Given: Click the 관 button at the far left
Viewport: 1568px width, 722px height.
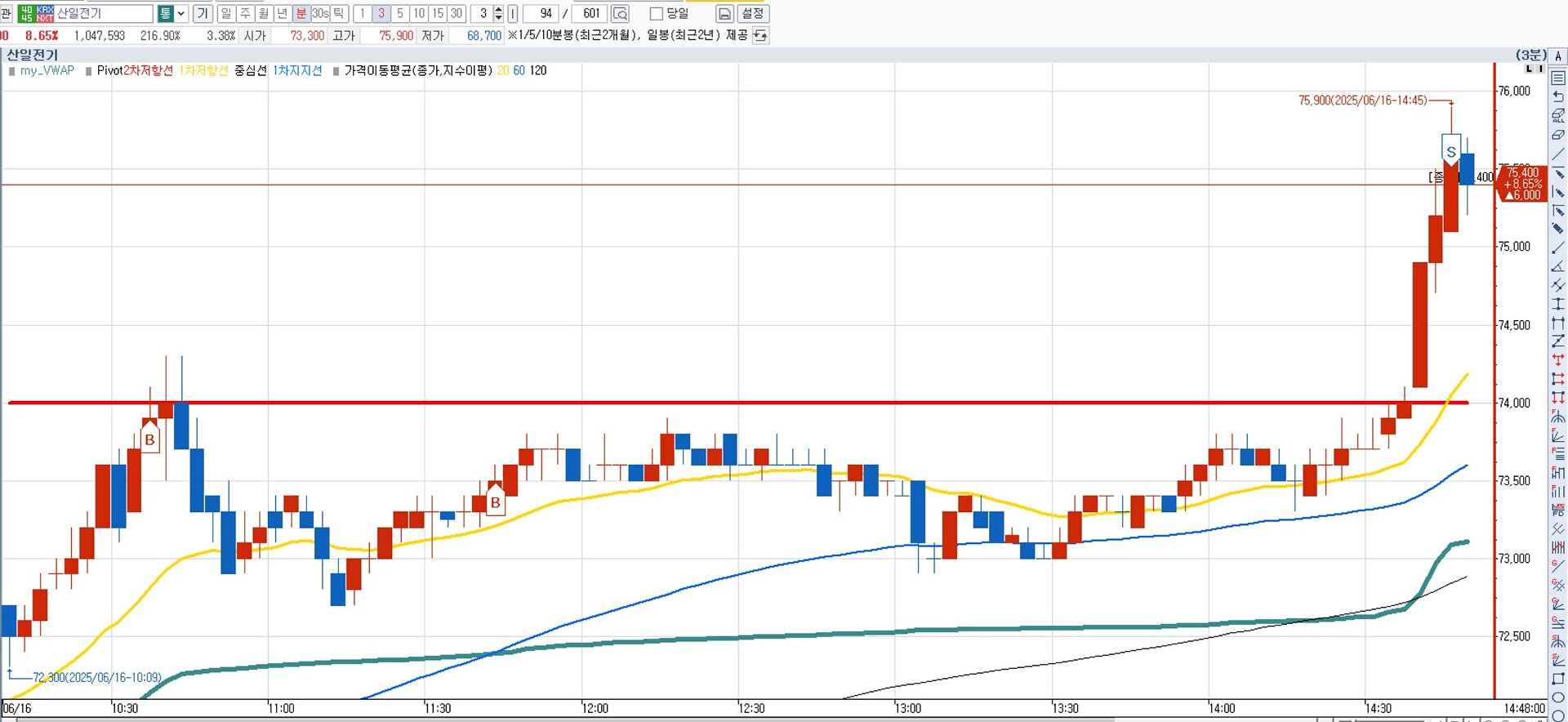Looking at the screenshot, I should click(x=6, y=14).
